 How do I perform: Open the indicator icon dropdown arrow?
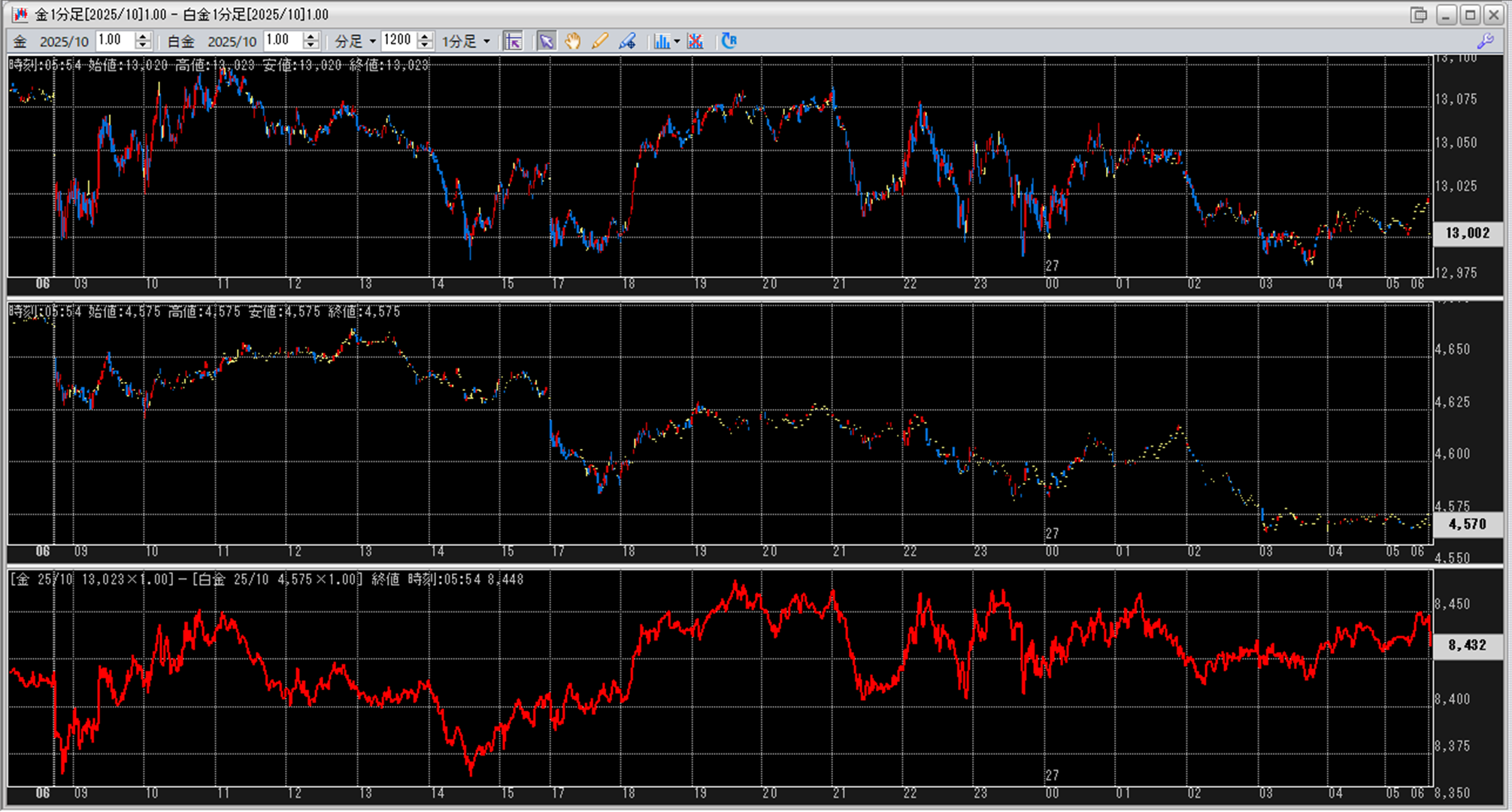click(677, 41)
